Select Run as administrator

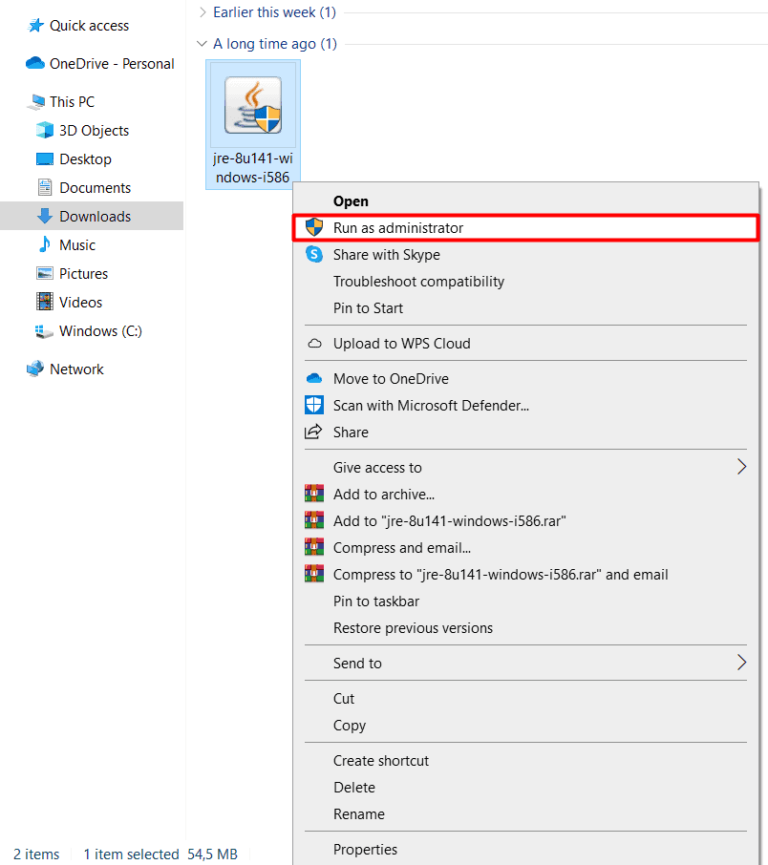click(x=525, y=228)
